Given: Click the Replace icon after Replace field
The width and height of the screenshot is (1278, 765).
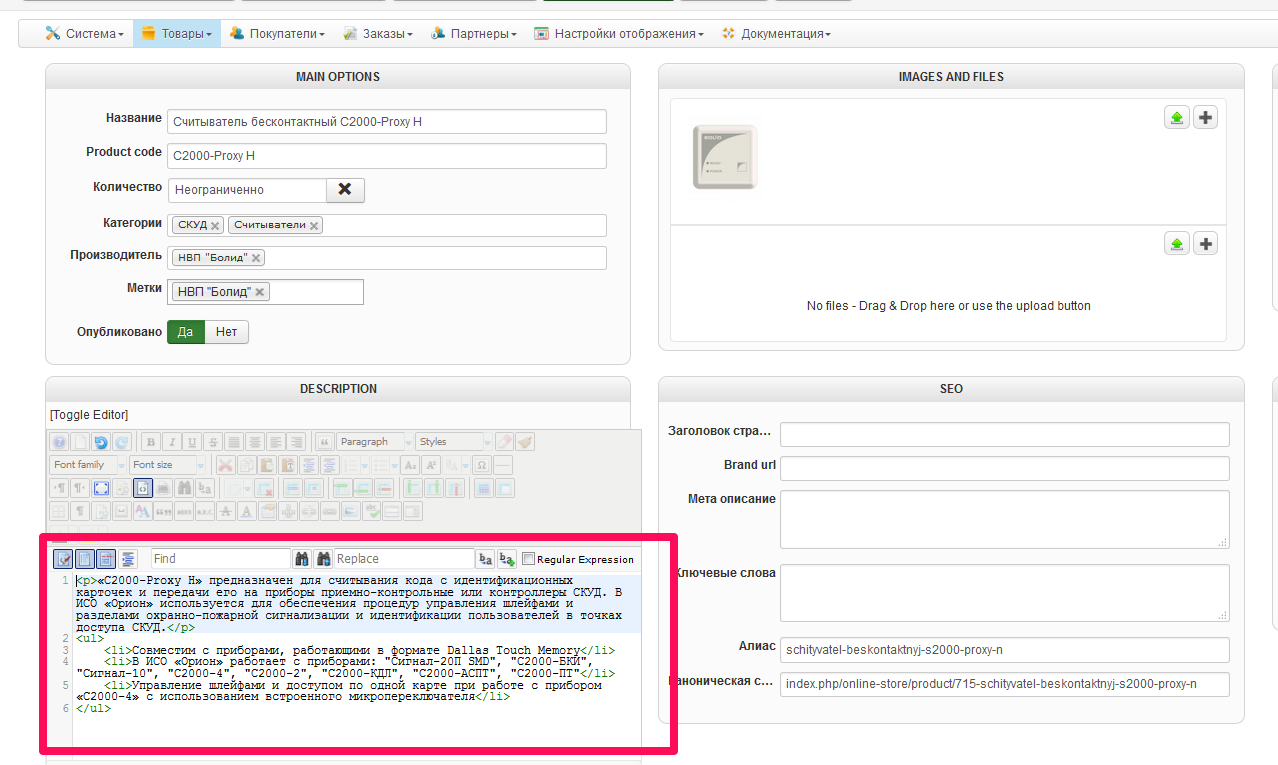Looking at the screenshot, I should click(x=484, y=559).
